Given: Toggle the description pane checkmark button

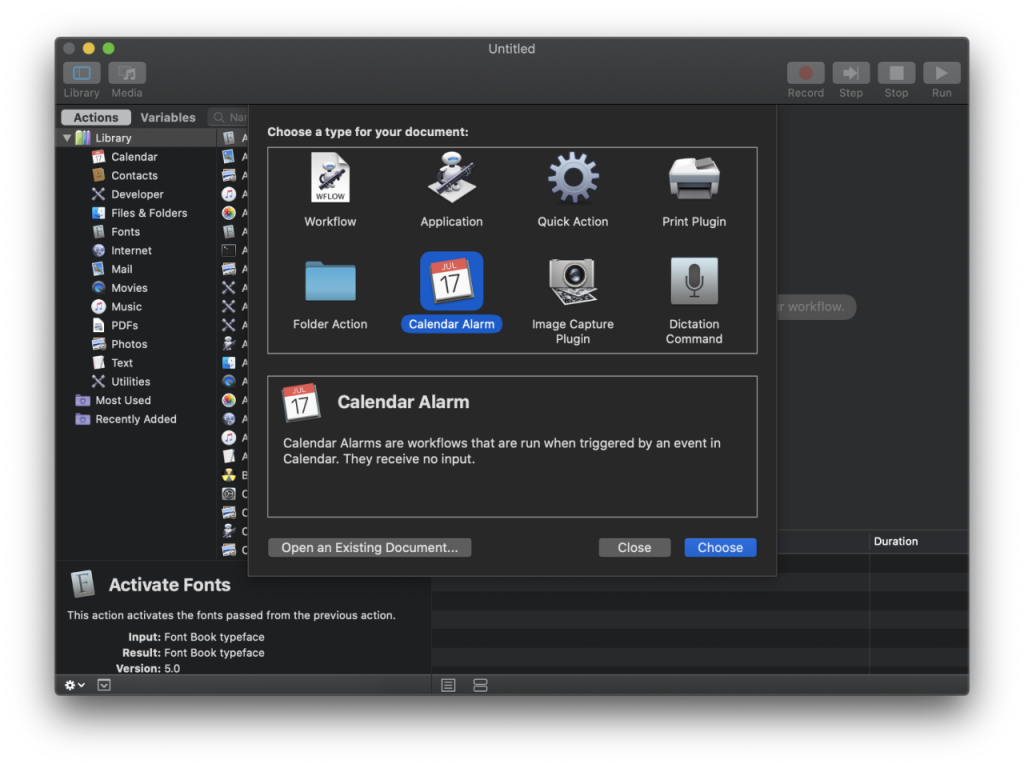Looking at the screenshot, I should (104, 685).
